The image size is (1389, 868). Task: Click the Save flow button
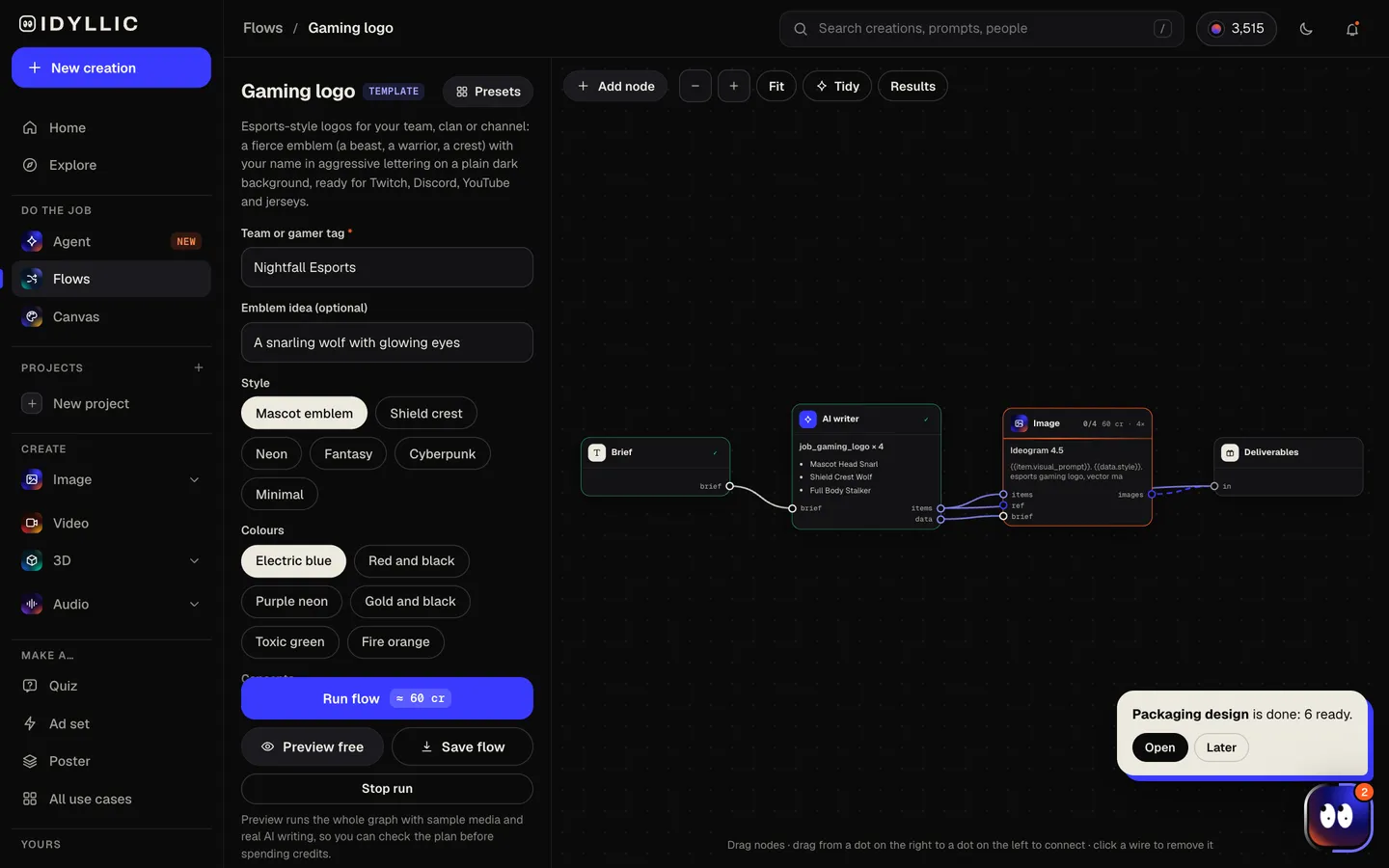(x=462, y=746)
